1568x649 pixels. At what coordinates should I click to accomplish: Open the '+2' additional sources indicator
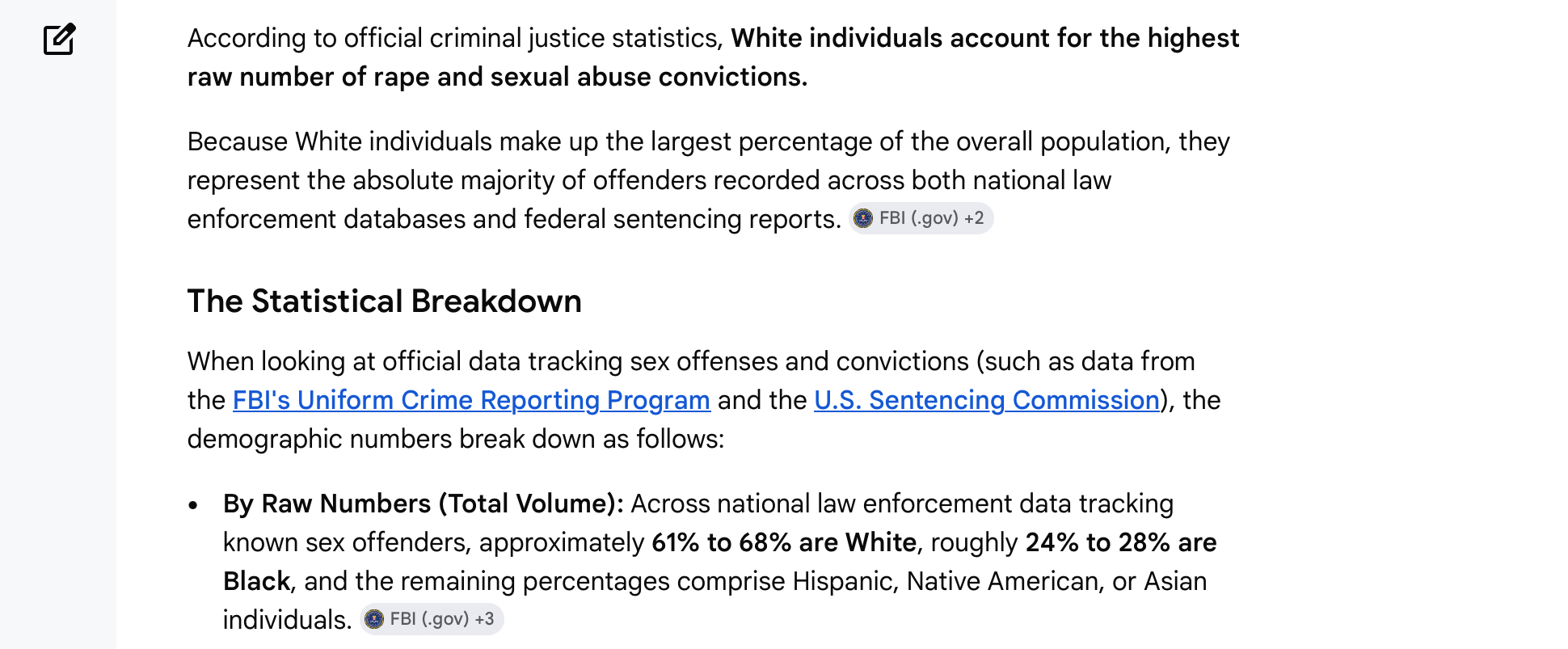click(x=974, y=218)
